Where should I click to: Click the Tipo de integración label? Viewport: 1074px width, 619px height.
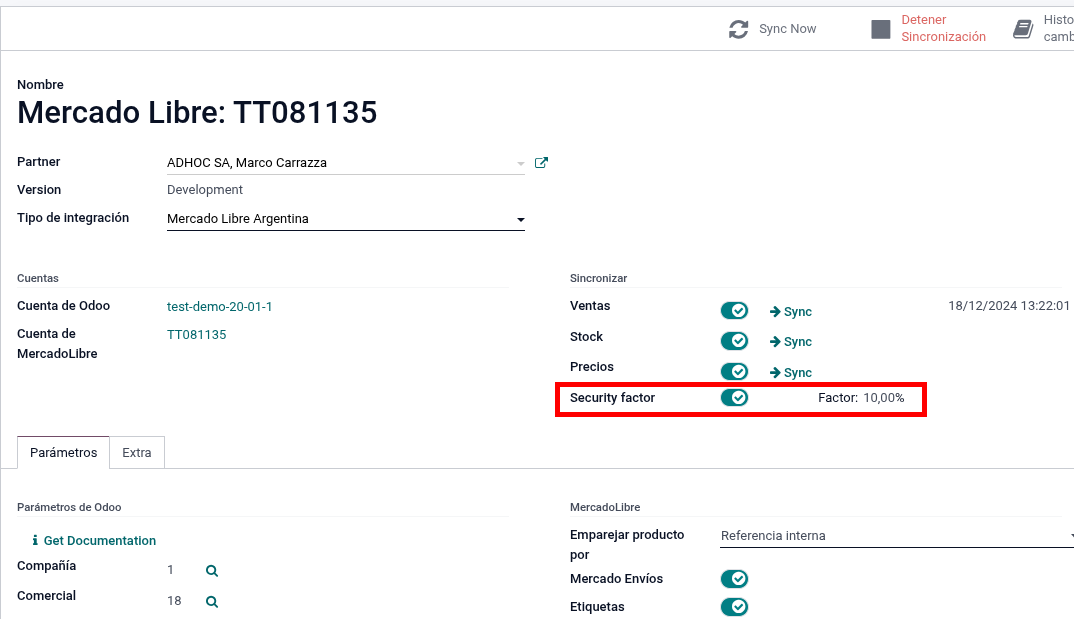click(73, 218)
